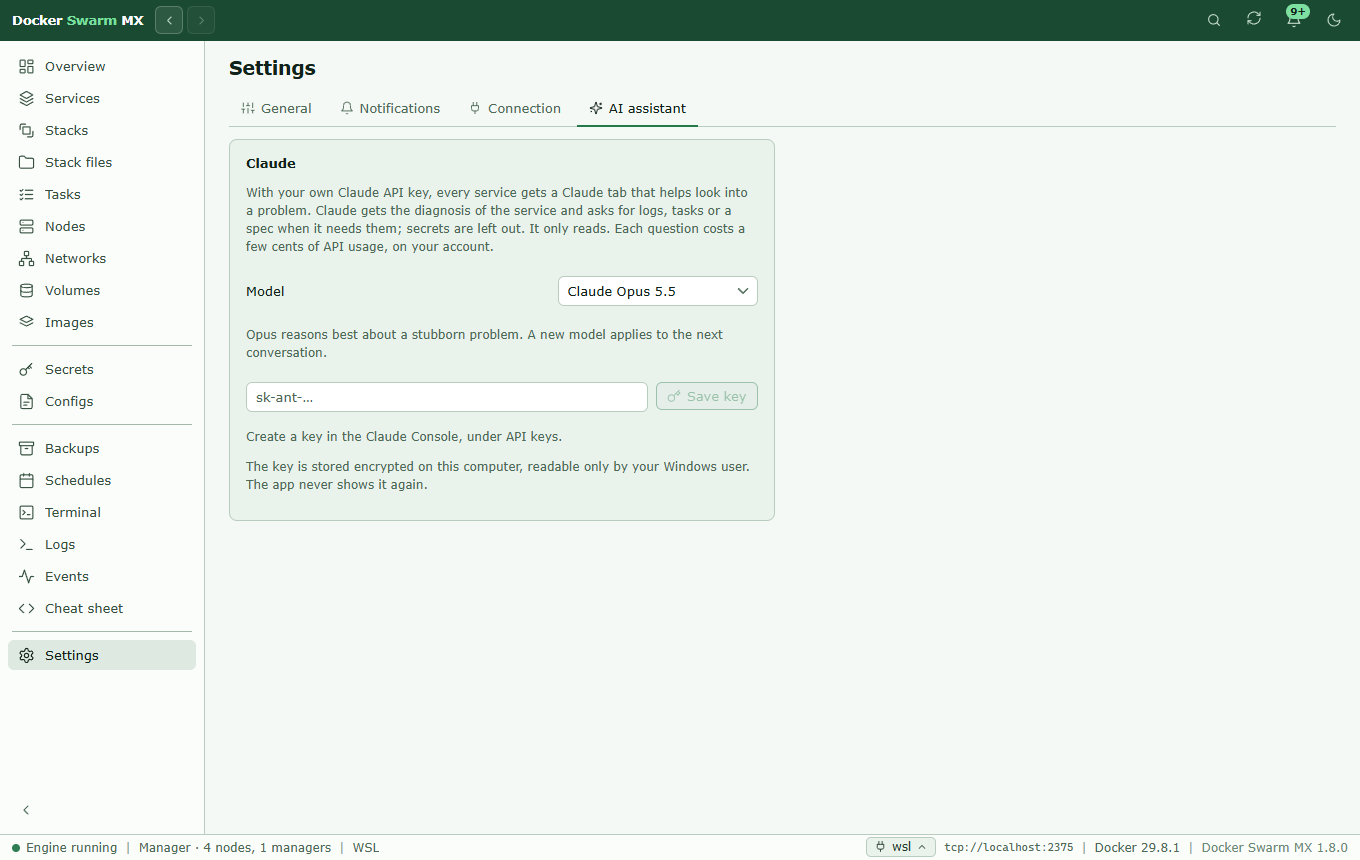Click the Docker Swarm MX title logo

[x=78, y=20]
